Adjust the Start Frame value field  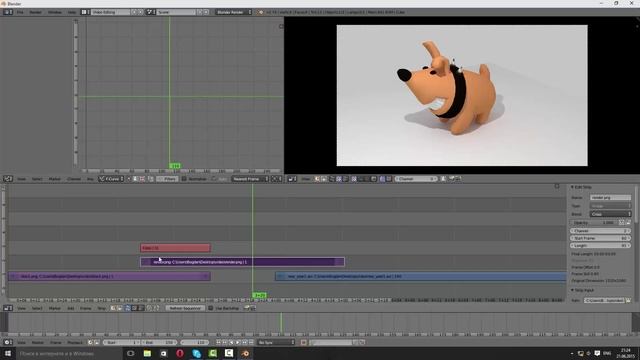600,238
